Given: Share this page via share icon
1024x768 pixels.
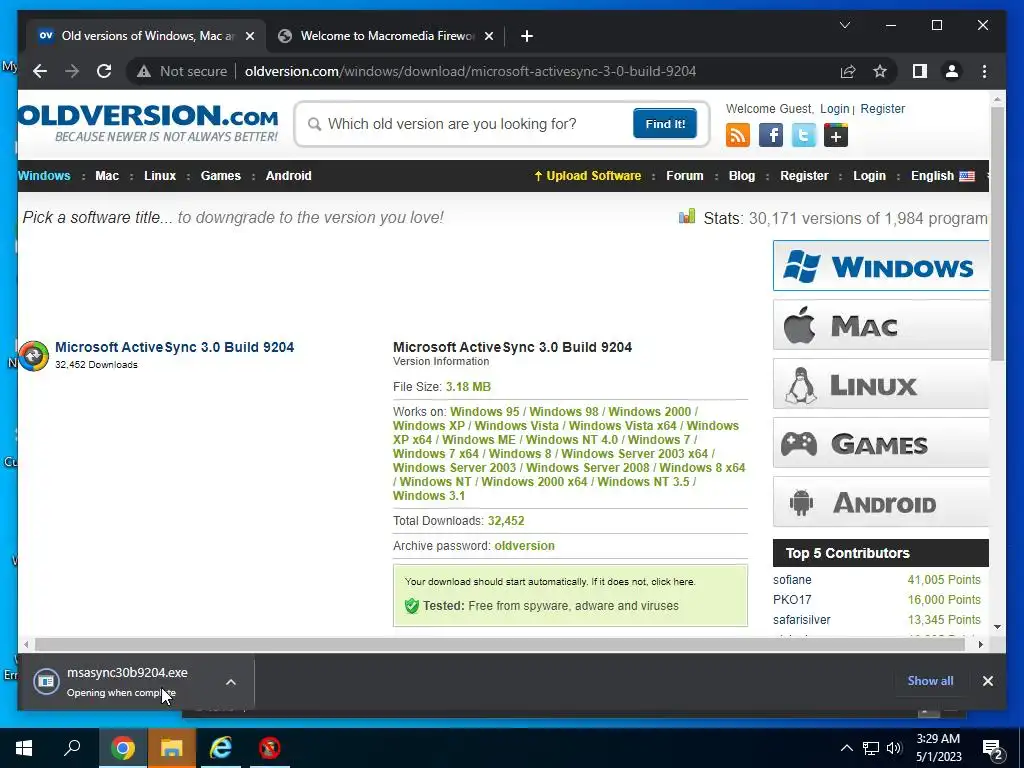Looking at the screenshot, I should 848,71.
